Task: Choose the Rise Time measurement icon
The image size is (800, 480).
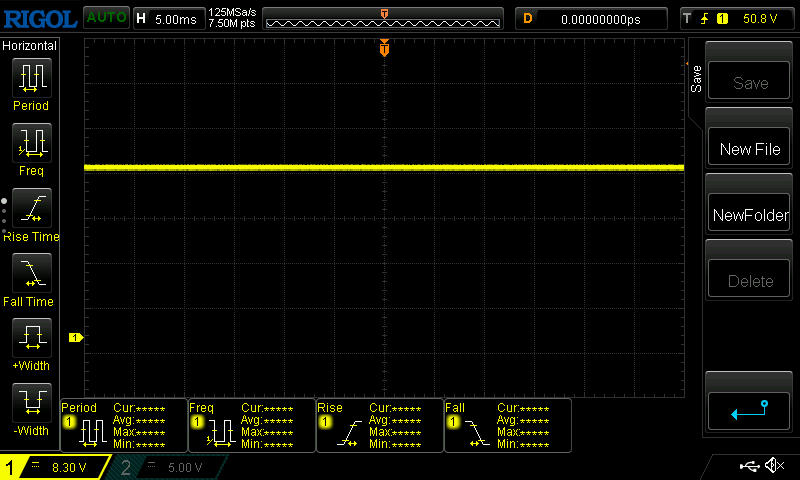Action: [x=30, y=208]
